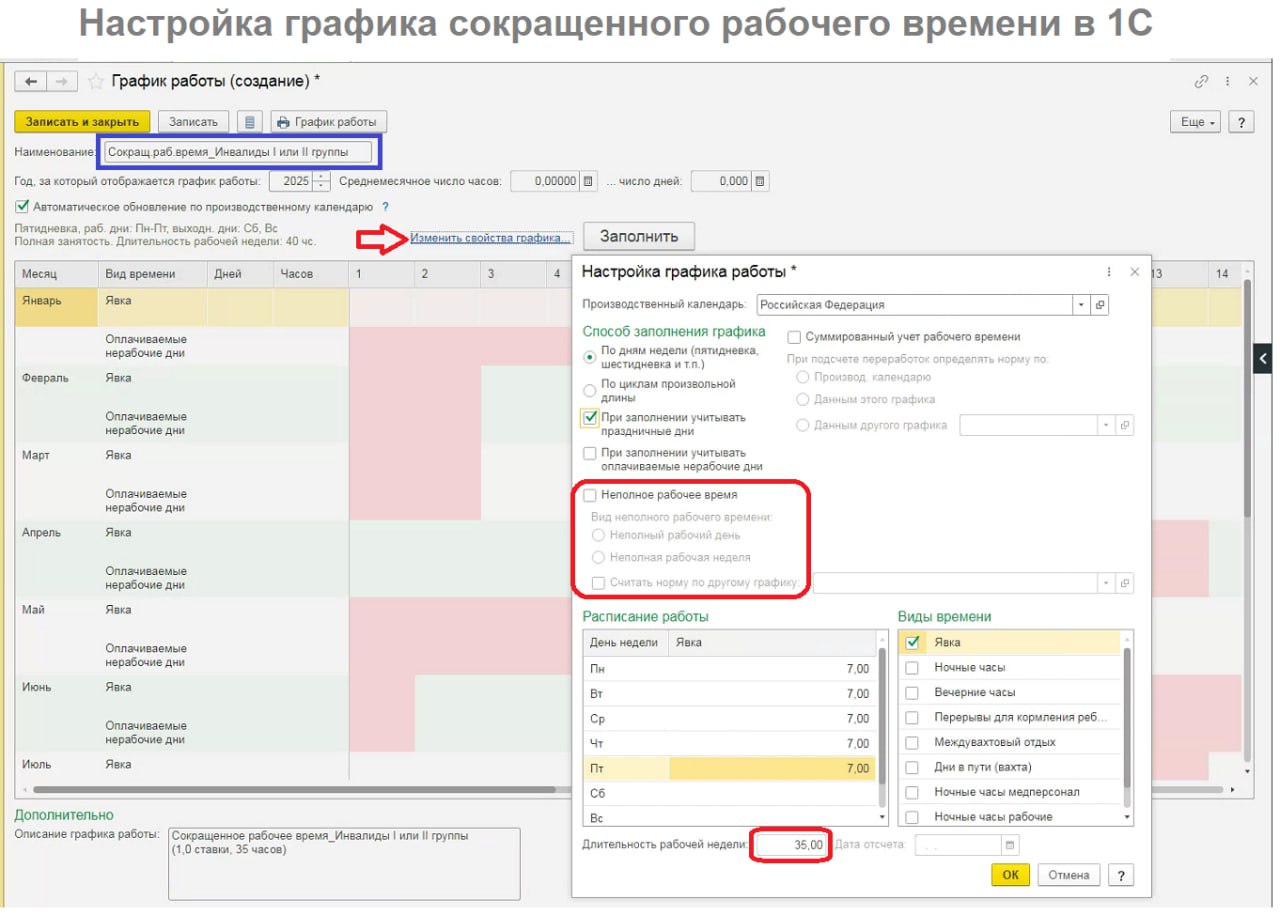The height and width of the screenshot is (915, 1280).
Task: Click the open icon next to Считать норму field
Action: click(1125, 582)
